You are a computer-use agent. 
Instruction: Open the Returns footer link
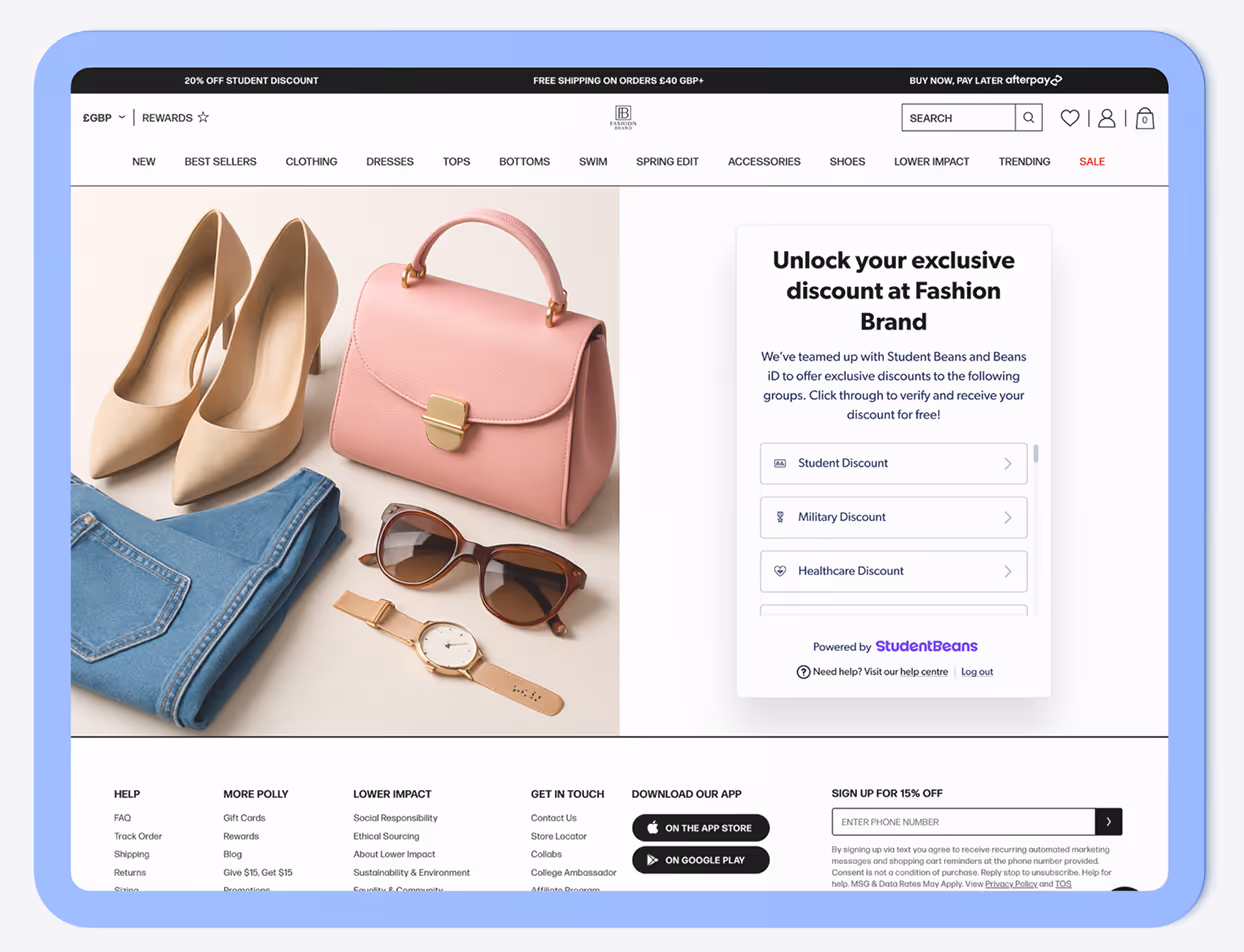point(130,873)
